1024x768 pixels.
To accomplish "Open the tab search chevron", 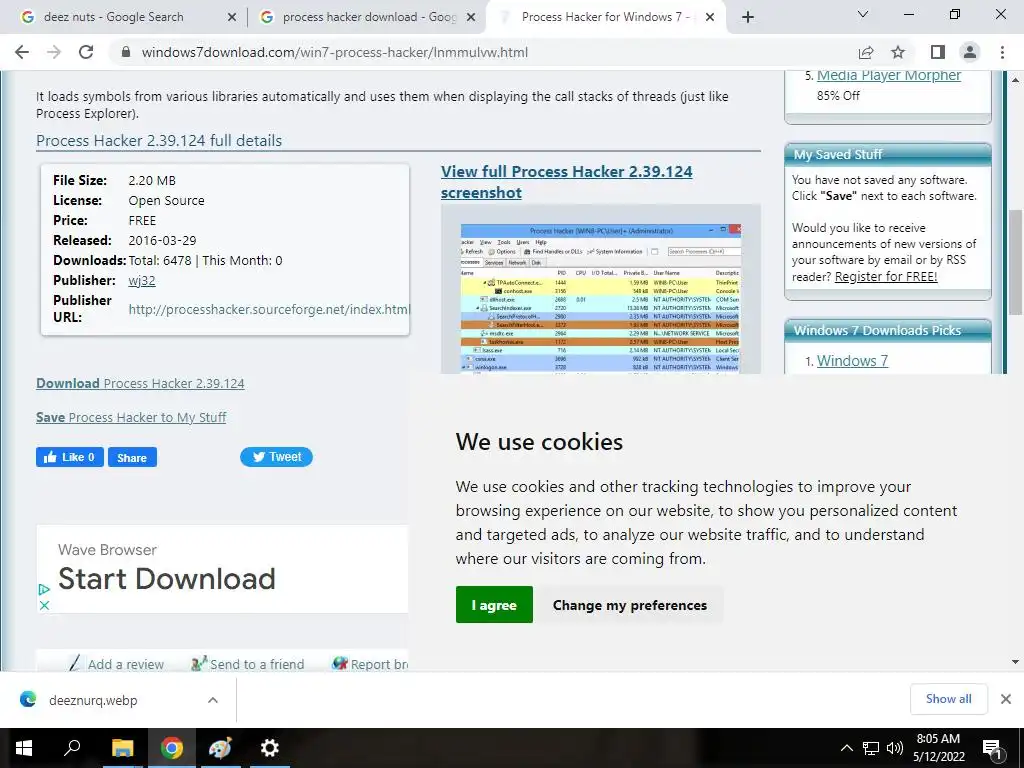I will coord(863,14).
